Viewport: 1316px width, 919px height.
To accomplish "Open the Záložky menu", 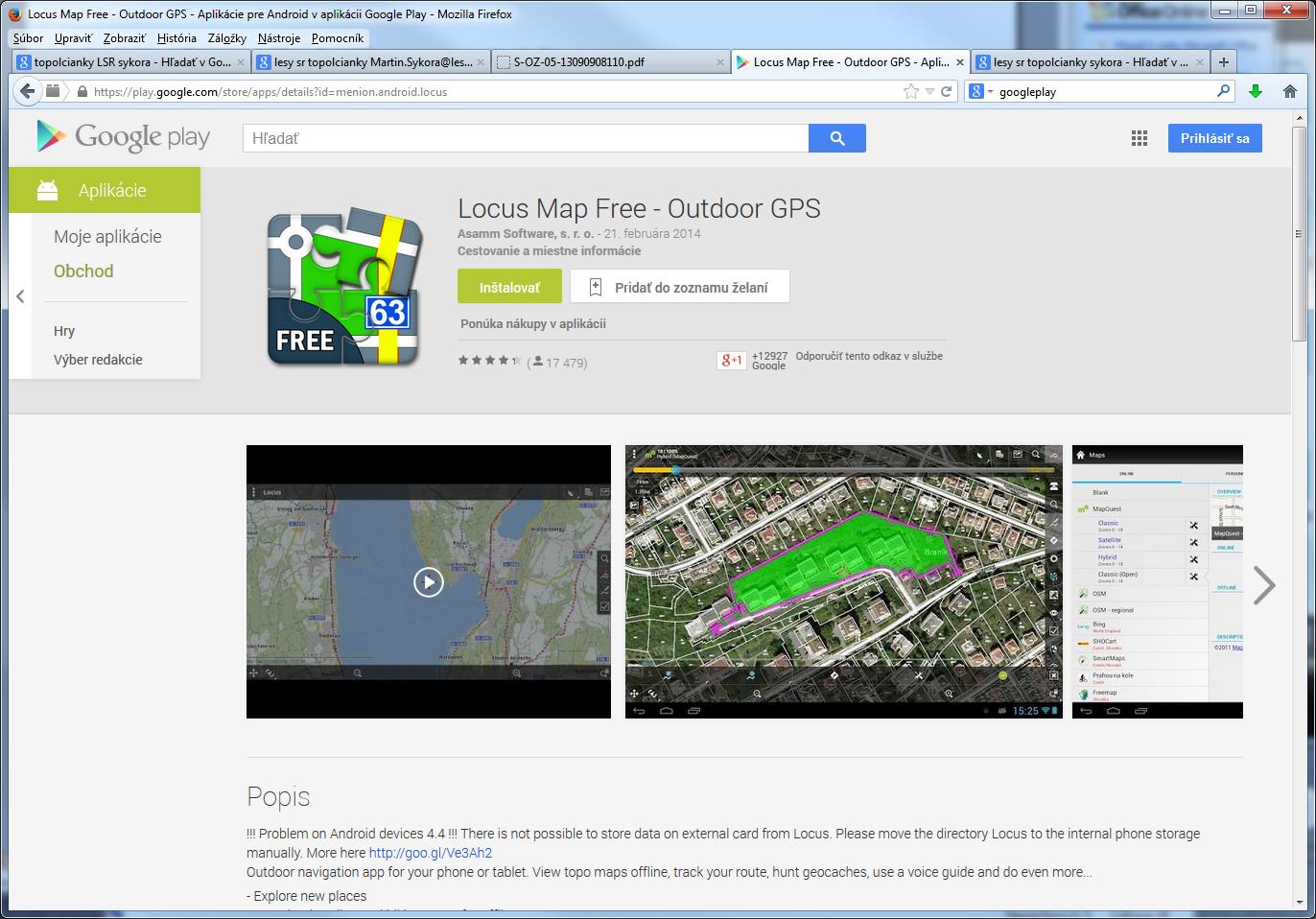I will pyautogui.click(x=227, y=38).
